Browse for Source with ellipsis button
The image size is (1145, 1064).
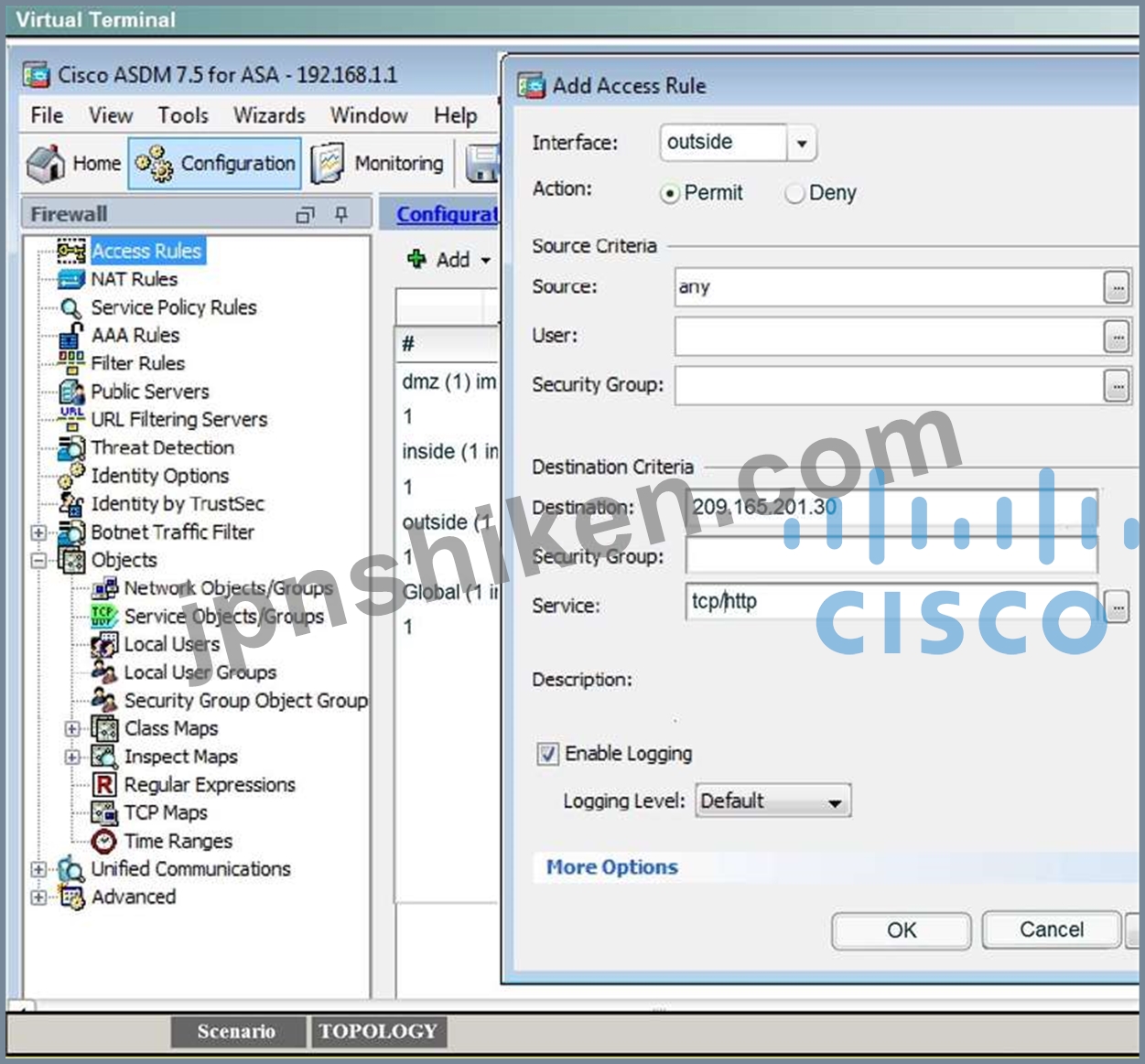(1117, 288)
